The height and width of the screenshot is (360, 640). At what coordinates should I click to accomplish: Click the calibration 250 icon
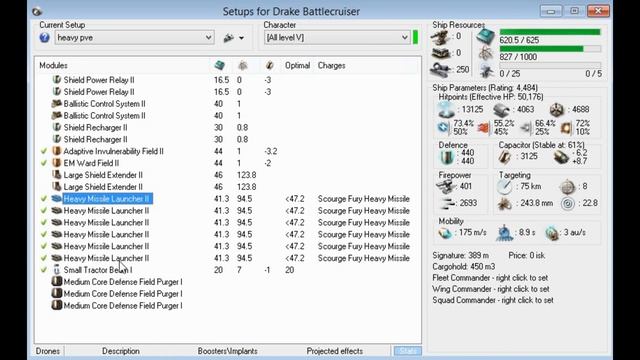pyautogui.click(x=441, y=69)
